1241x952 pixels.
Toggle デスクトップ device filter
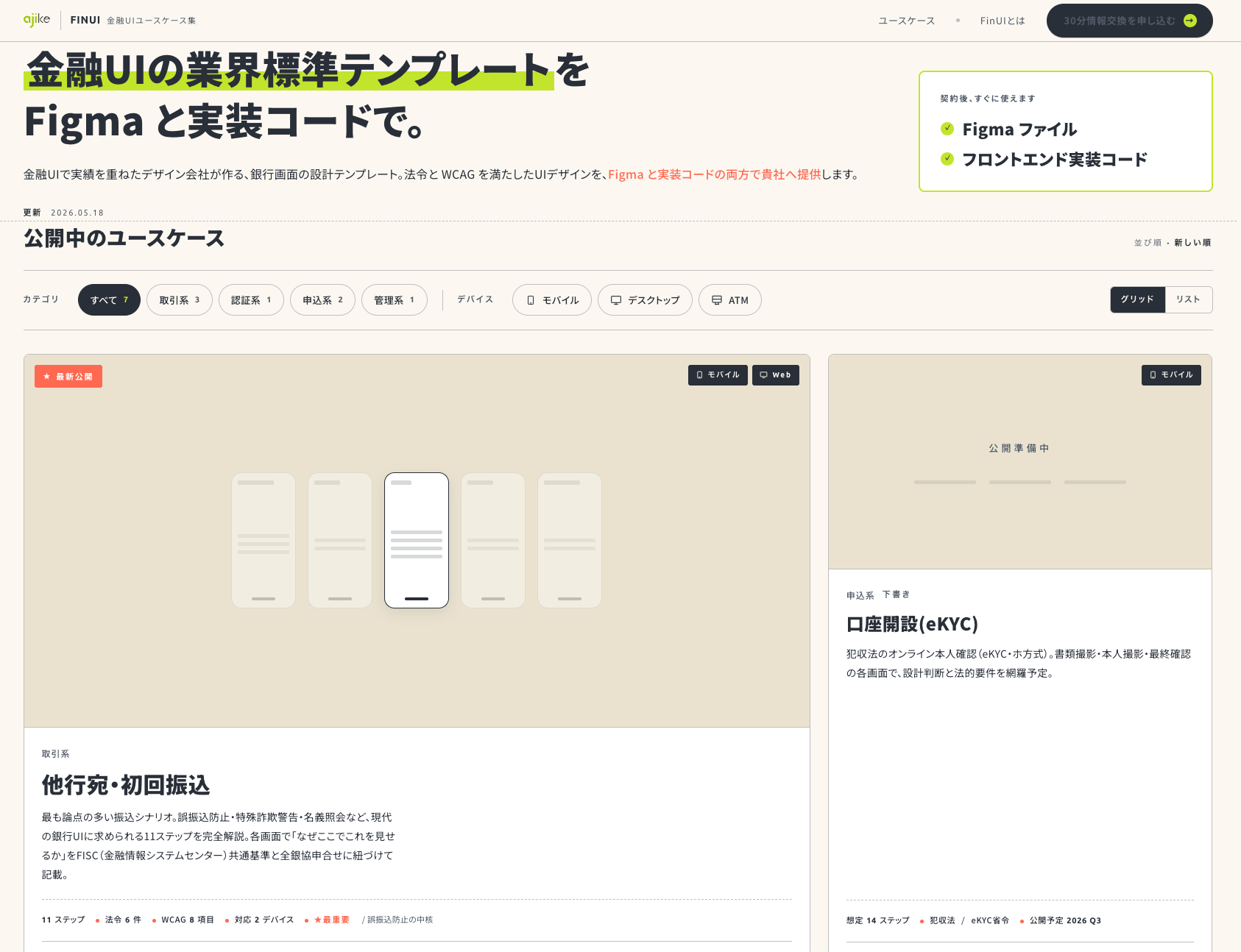click(x=645, y=300)
